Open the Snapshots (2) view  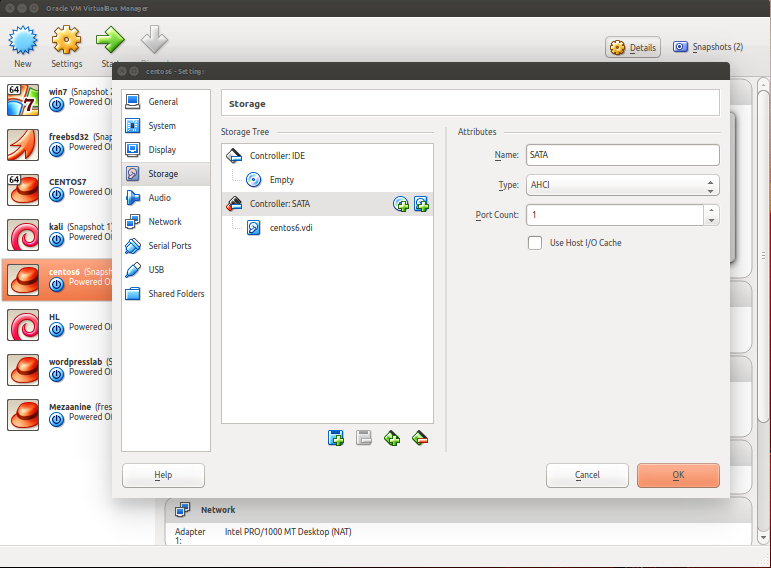click(708, 47)
